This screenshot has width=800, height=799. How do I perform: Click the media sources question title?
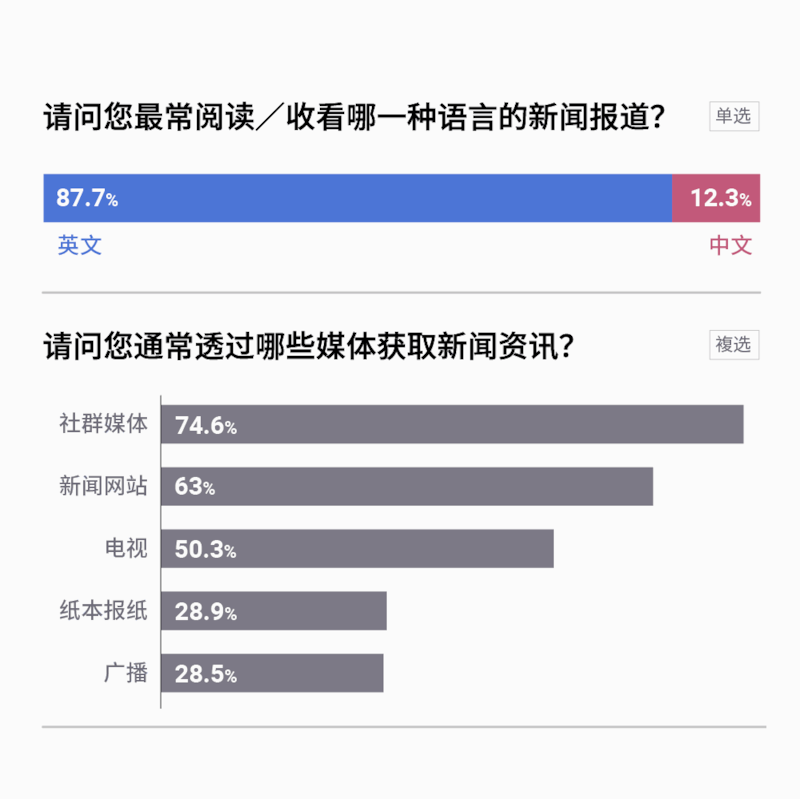coord(308,346)
